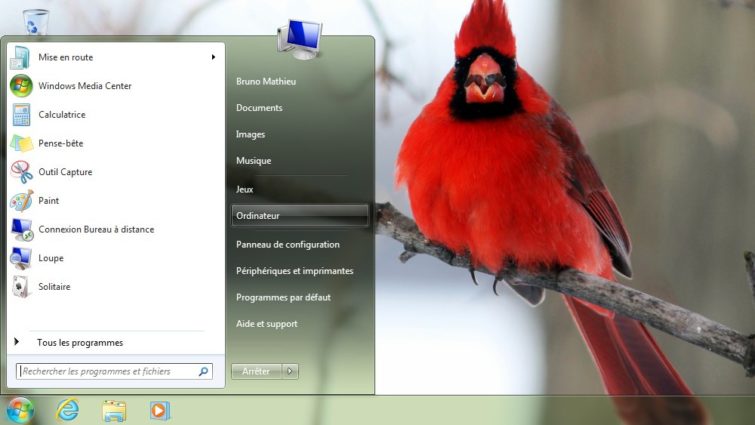755x425 pixels.
Task: Click the Connexion Bureau à distance label
Action: (x=96, y=229)
